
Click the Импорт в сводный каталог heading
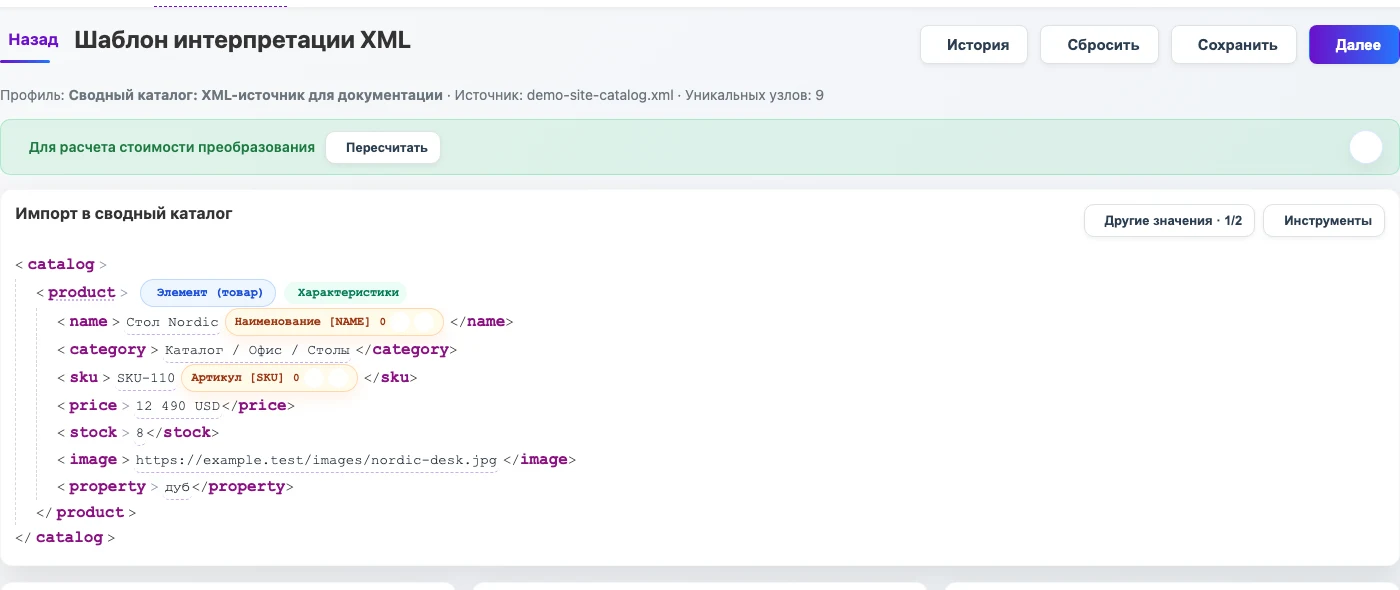tap(124, 213)
